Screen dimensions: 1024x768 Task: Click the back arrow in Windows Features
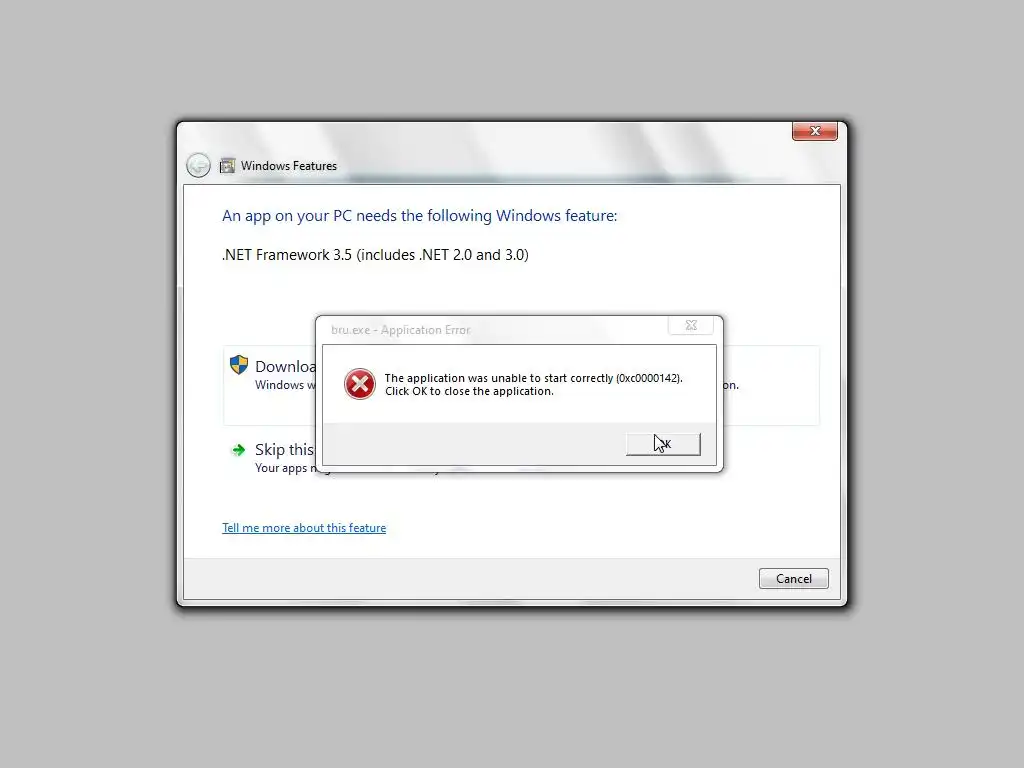pyautogui.click(x=198, y=165)
